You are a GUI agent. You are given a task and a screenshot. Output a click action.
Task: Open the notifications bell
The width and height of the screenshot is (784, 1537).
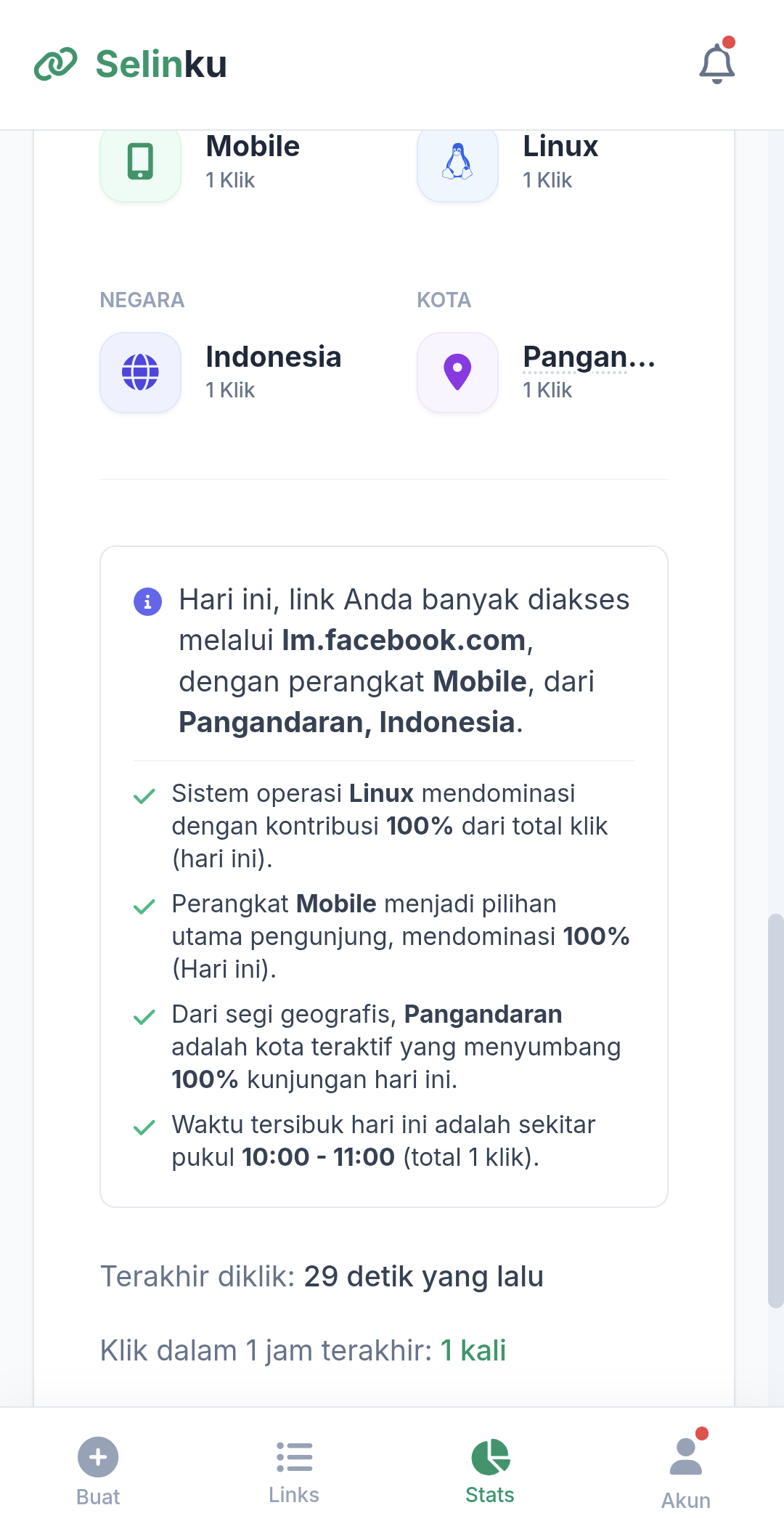tap(716, 64)
